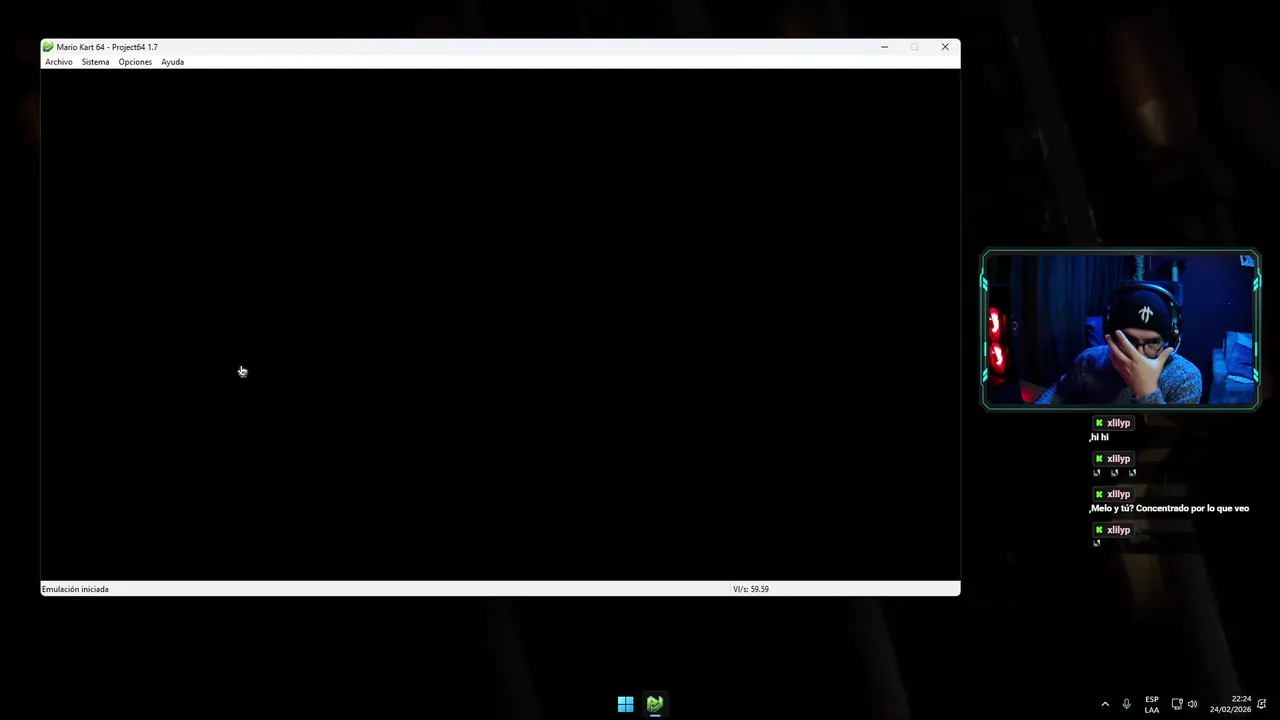The height and width of the screenshot is (720, 1280).
Task: Click the Project64 icon in title bar
Action: click(x=48, y=47)
